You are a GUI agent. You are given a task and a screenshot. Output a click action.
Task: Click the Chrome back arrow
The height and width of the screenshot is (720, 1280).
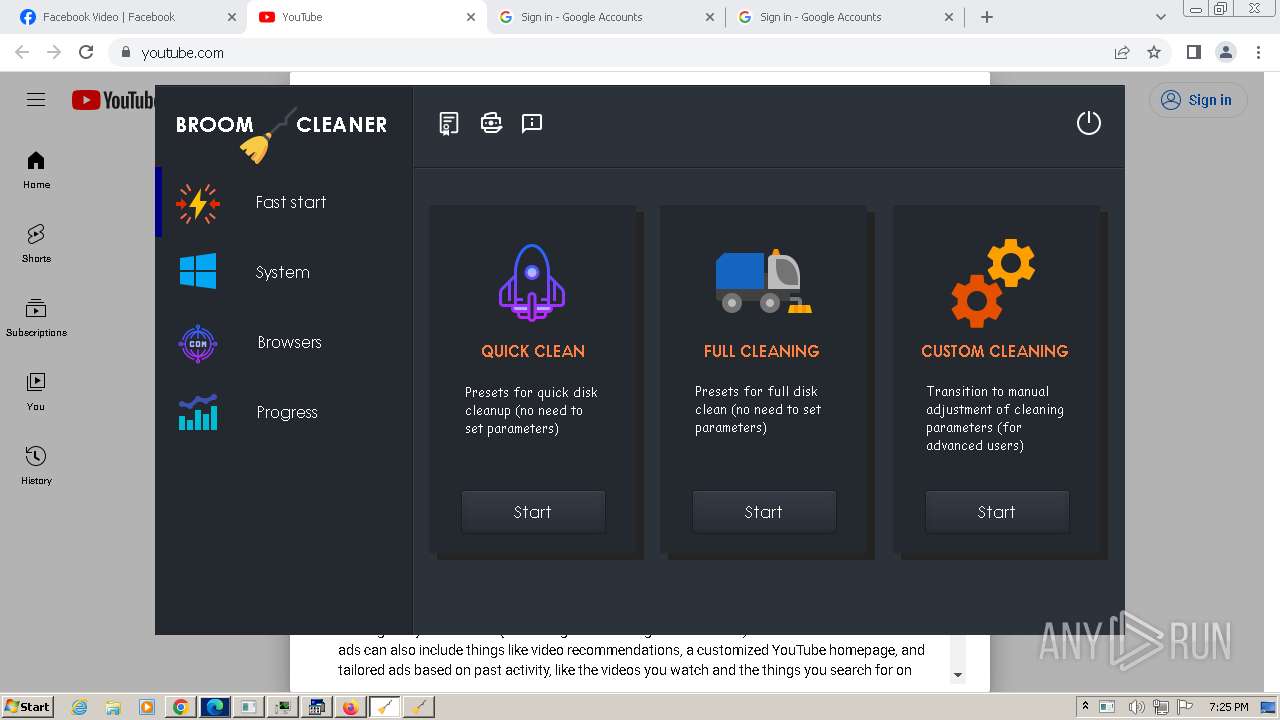(22, 52)
